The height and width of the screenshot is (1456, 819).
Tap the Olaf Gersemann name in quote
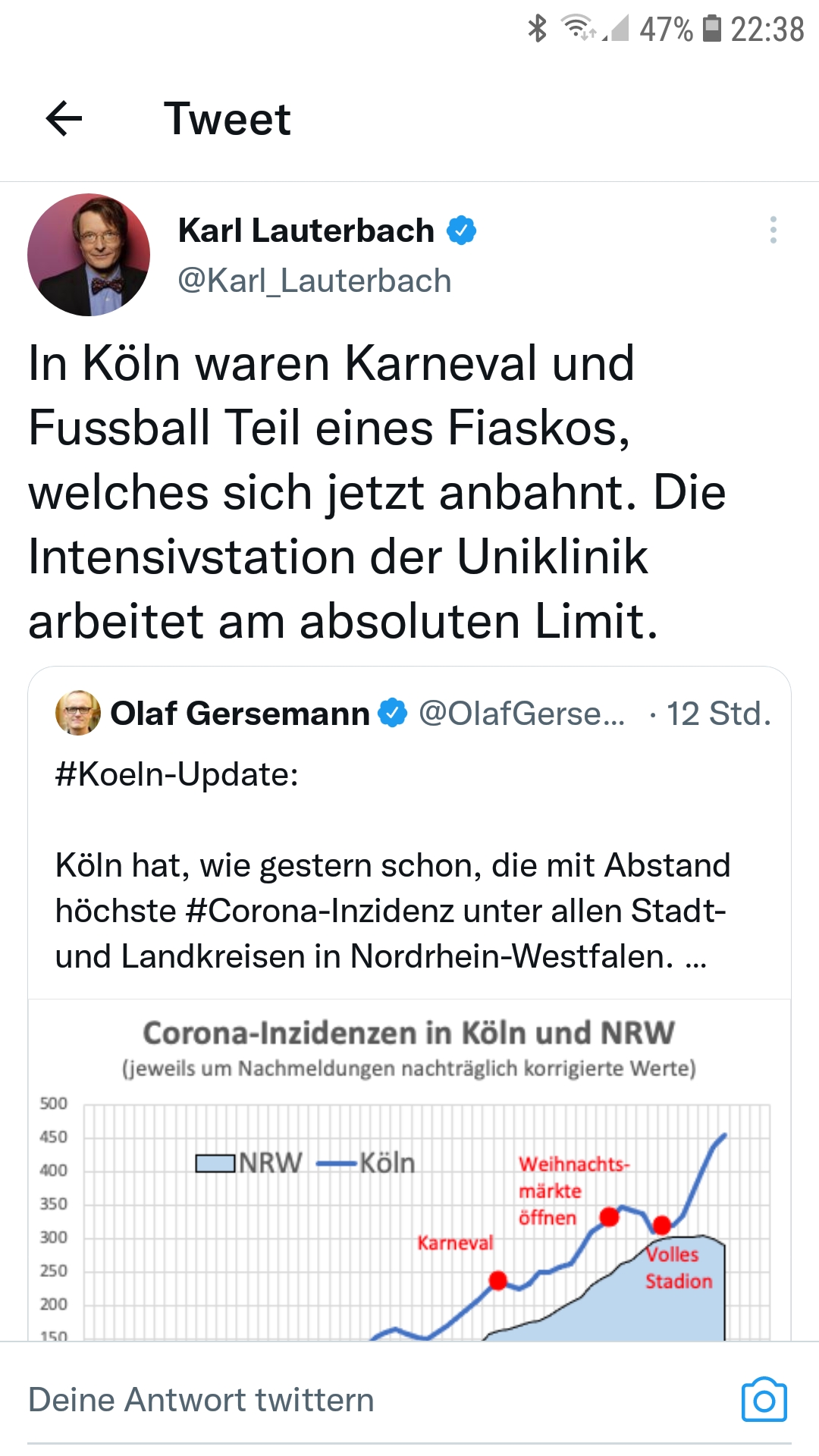click(x=240, y=714)
